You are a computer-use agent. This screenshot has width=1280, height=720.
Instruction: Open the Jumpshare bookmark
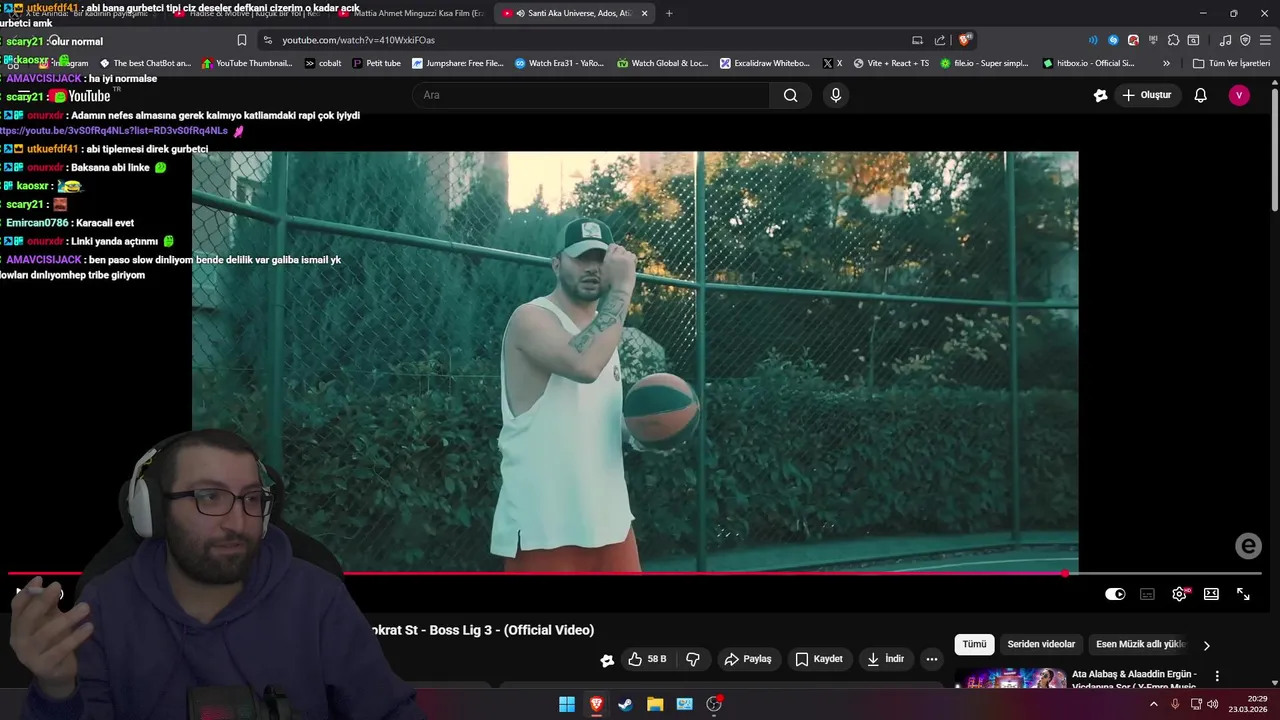[458, 63]
